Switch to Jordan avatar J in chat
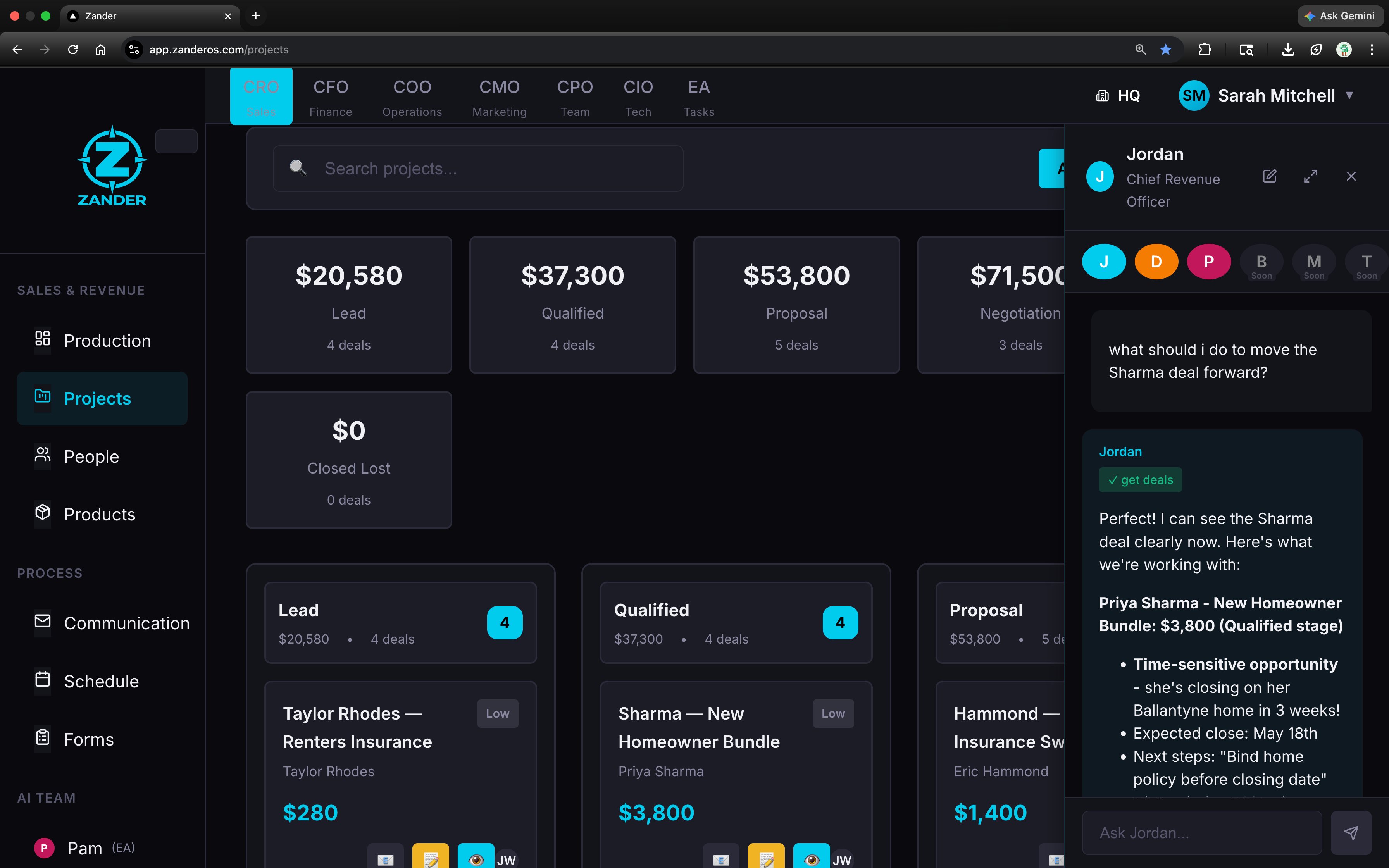1389x868 pixels. [1104, 262]
